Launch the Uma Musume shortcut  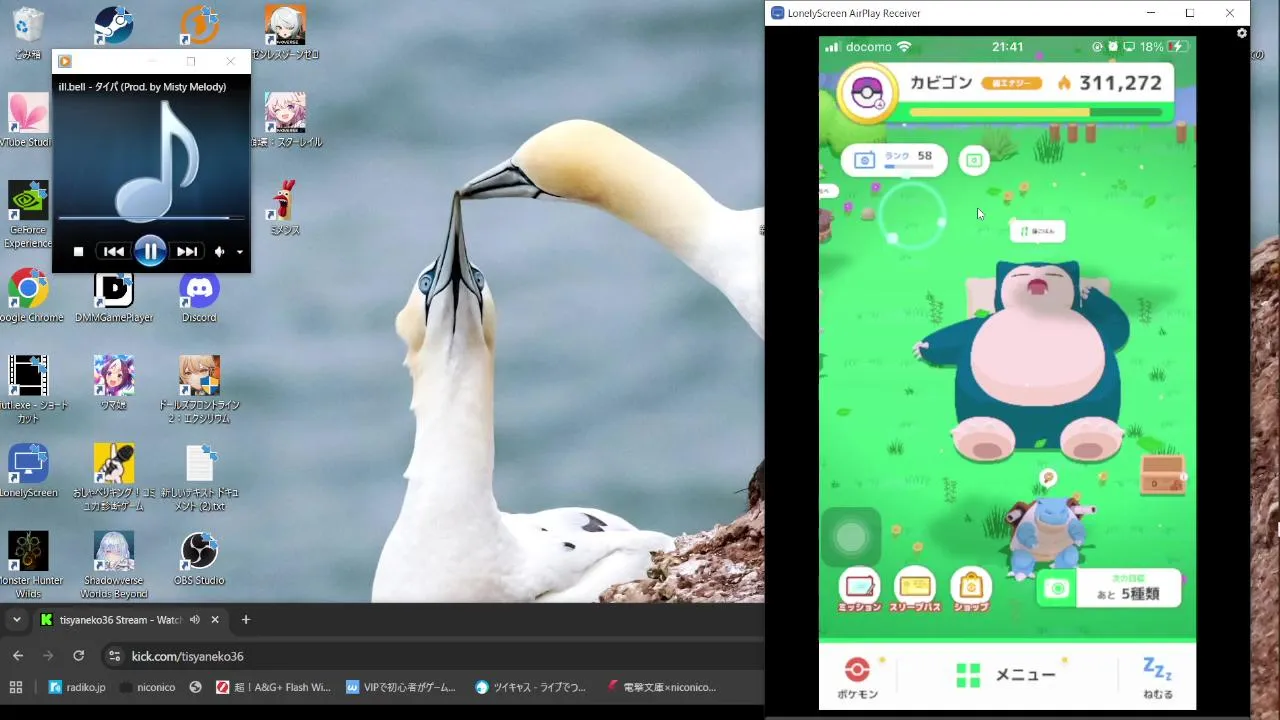click(x=114, y=382)
